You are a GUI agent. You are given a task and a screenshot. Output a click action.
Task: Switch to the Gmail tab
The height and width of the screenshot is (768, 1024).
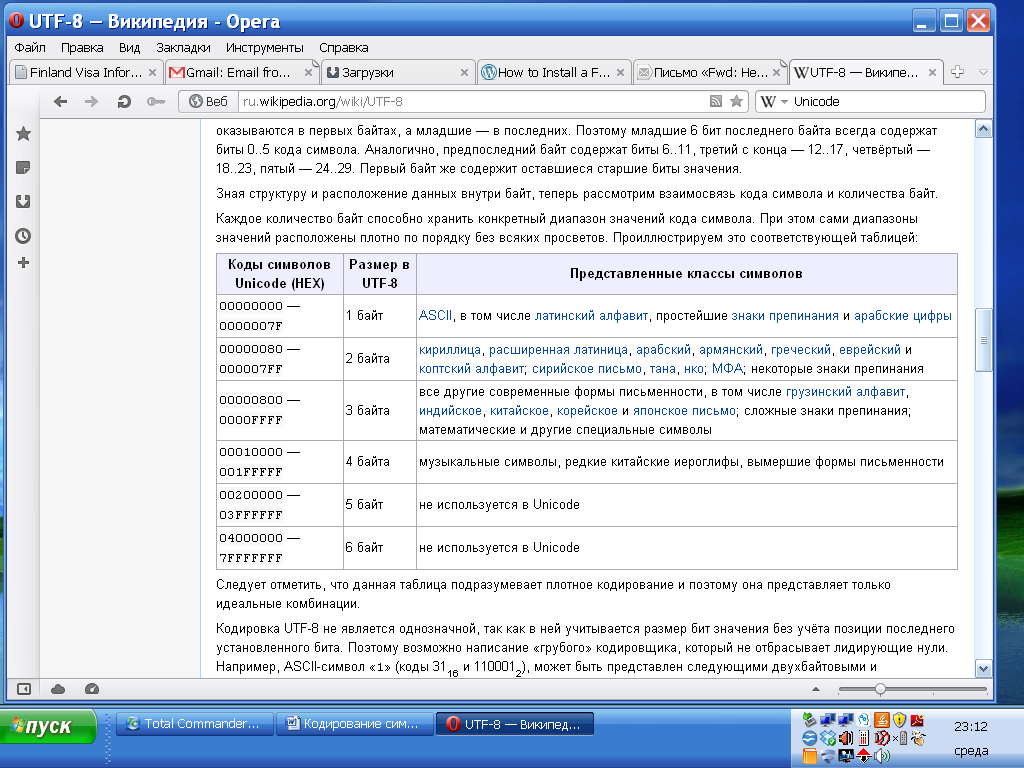click(242, 72)
